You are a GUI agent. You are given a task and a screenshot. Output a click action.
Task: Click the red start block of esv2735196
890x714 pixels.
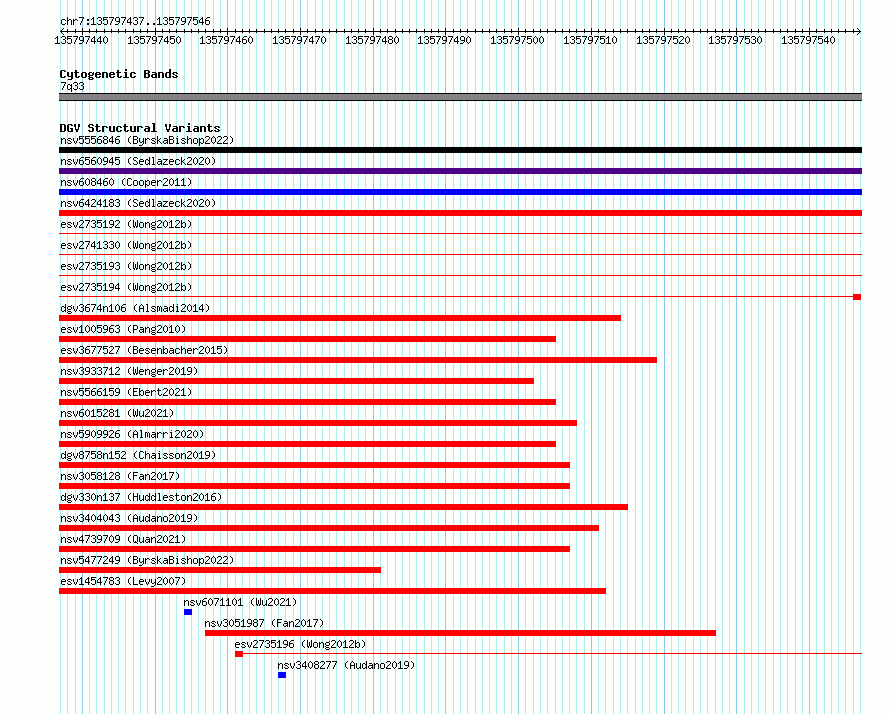239,654
